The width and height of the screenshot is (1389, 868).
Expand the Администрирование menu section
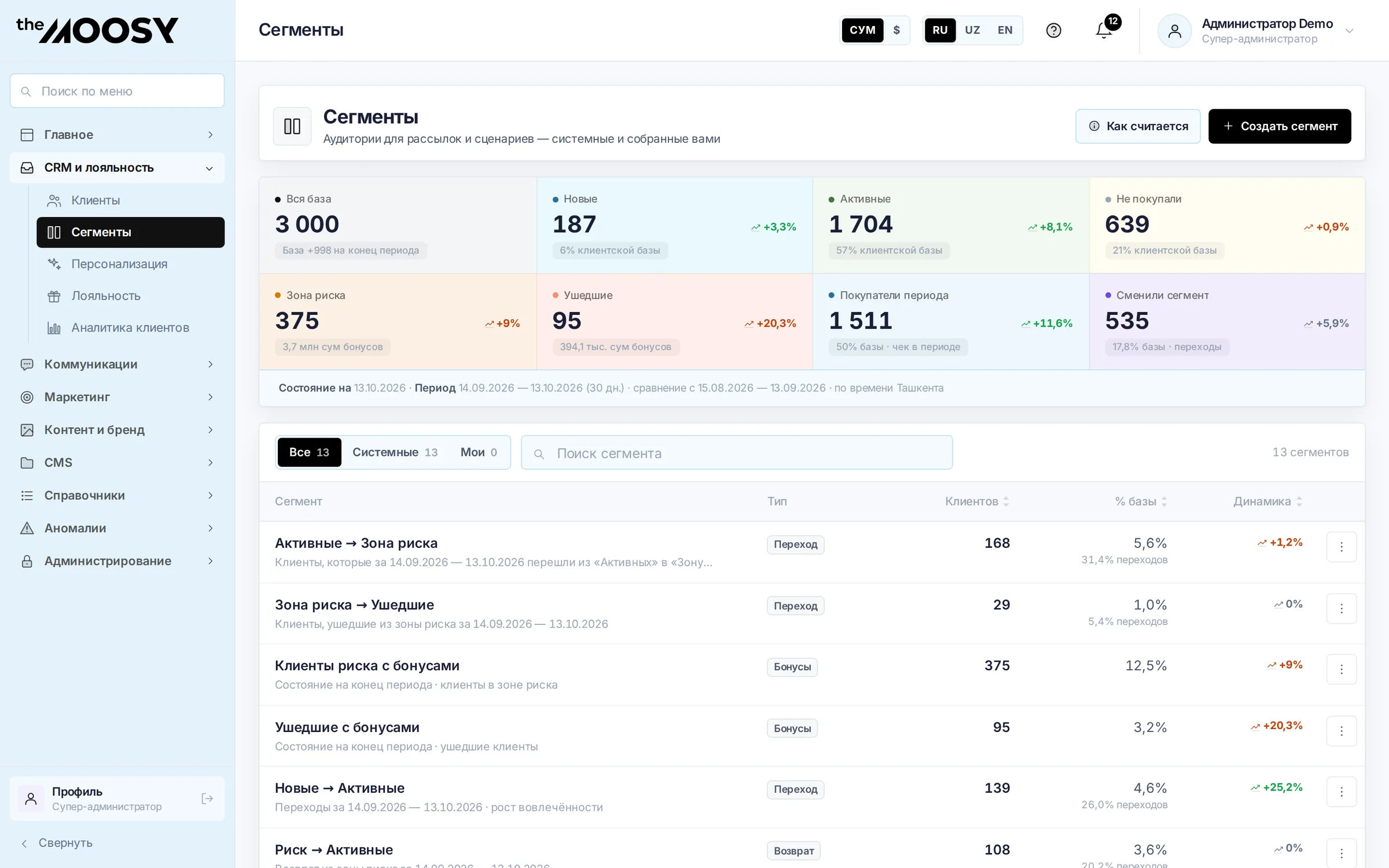pyautogui.click(x=117, y=561)
